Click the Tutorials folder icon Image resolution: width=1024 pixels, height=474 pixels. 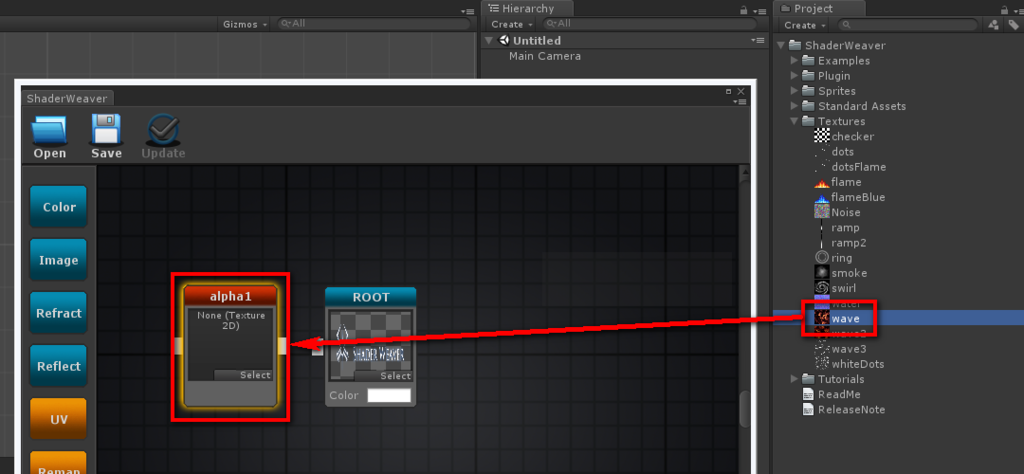click(x=808, y=379)
